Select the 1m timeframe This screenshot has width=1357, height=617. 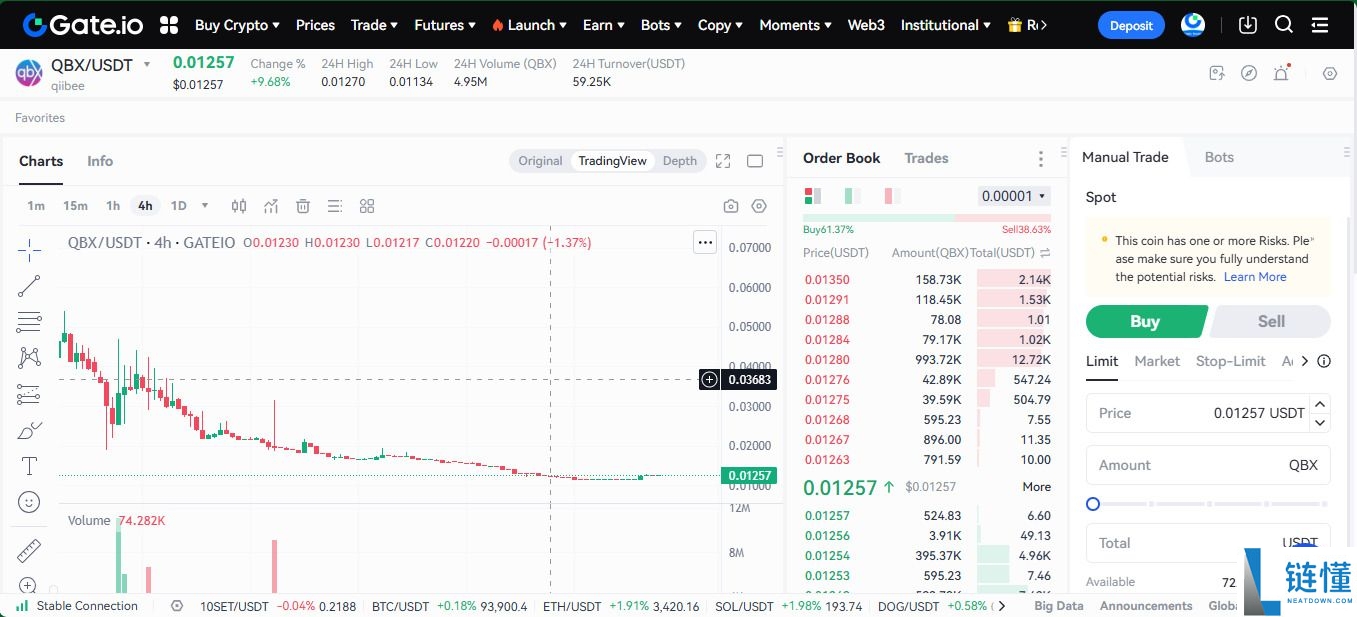[x=36, y=206]
